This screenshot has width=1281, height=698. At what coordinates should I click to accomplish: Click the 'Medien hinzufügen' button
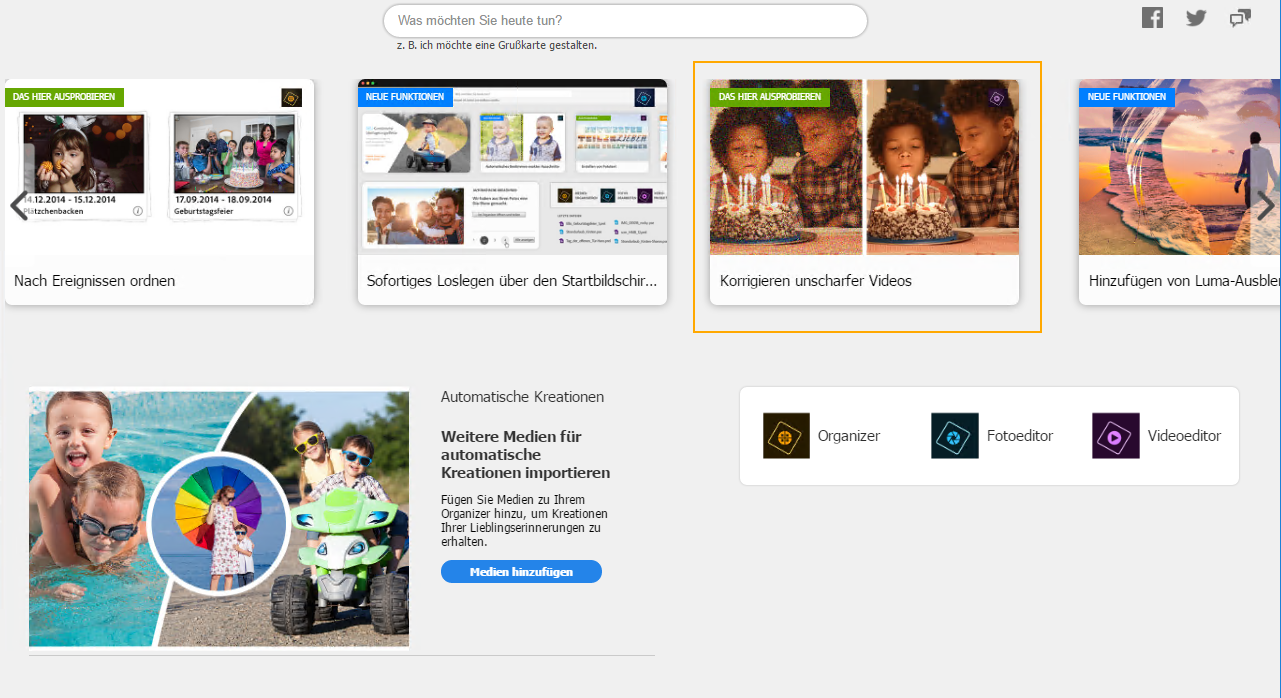pos(521,571)
